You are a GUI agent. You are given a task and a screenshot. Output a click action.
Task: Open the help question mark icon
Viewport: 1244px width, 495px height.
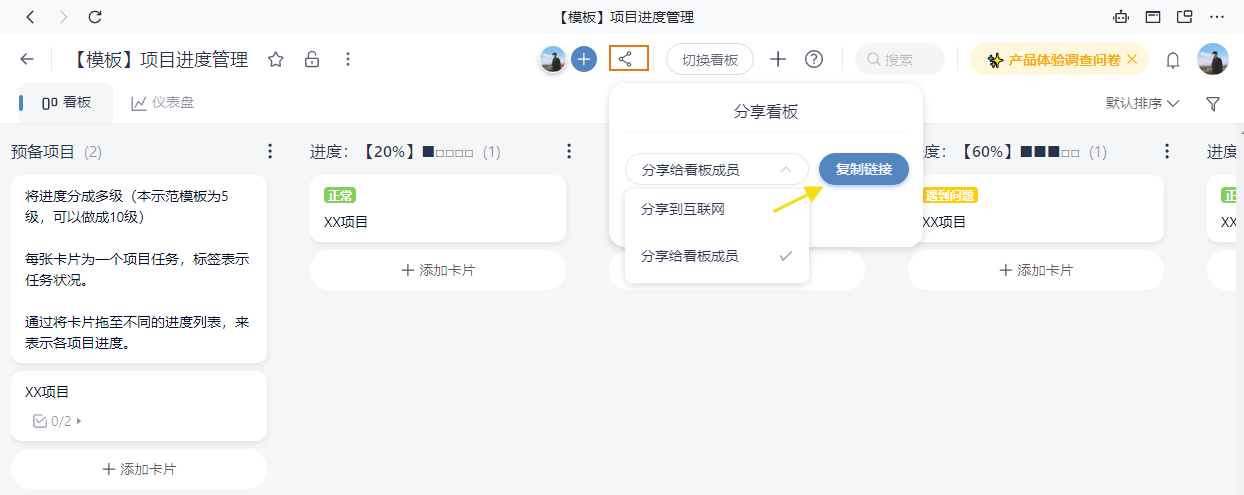coord(814,59)
